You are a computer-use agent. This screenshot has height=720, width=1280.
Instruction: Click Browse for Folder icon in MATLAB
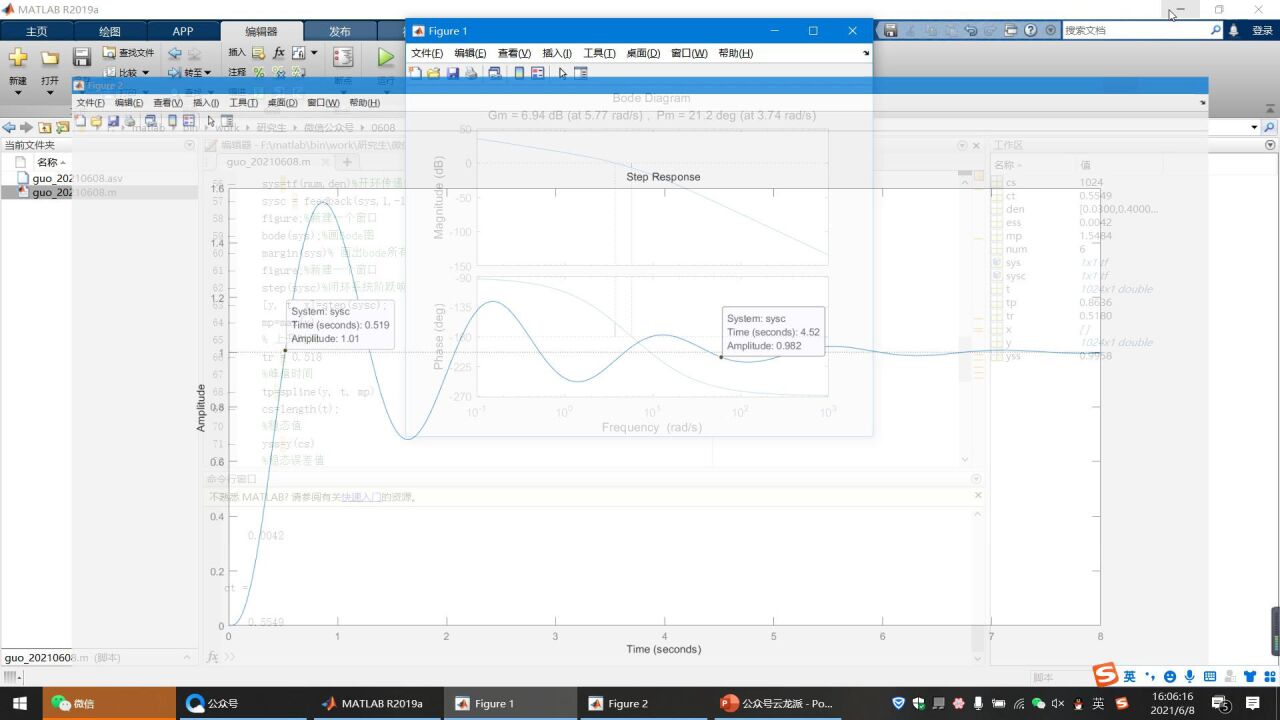pos(62,127)
